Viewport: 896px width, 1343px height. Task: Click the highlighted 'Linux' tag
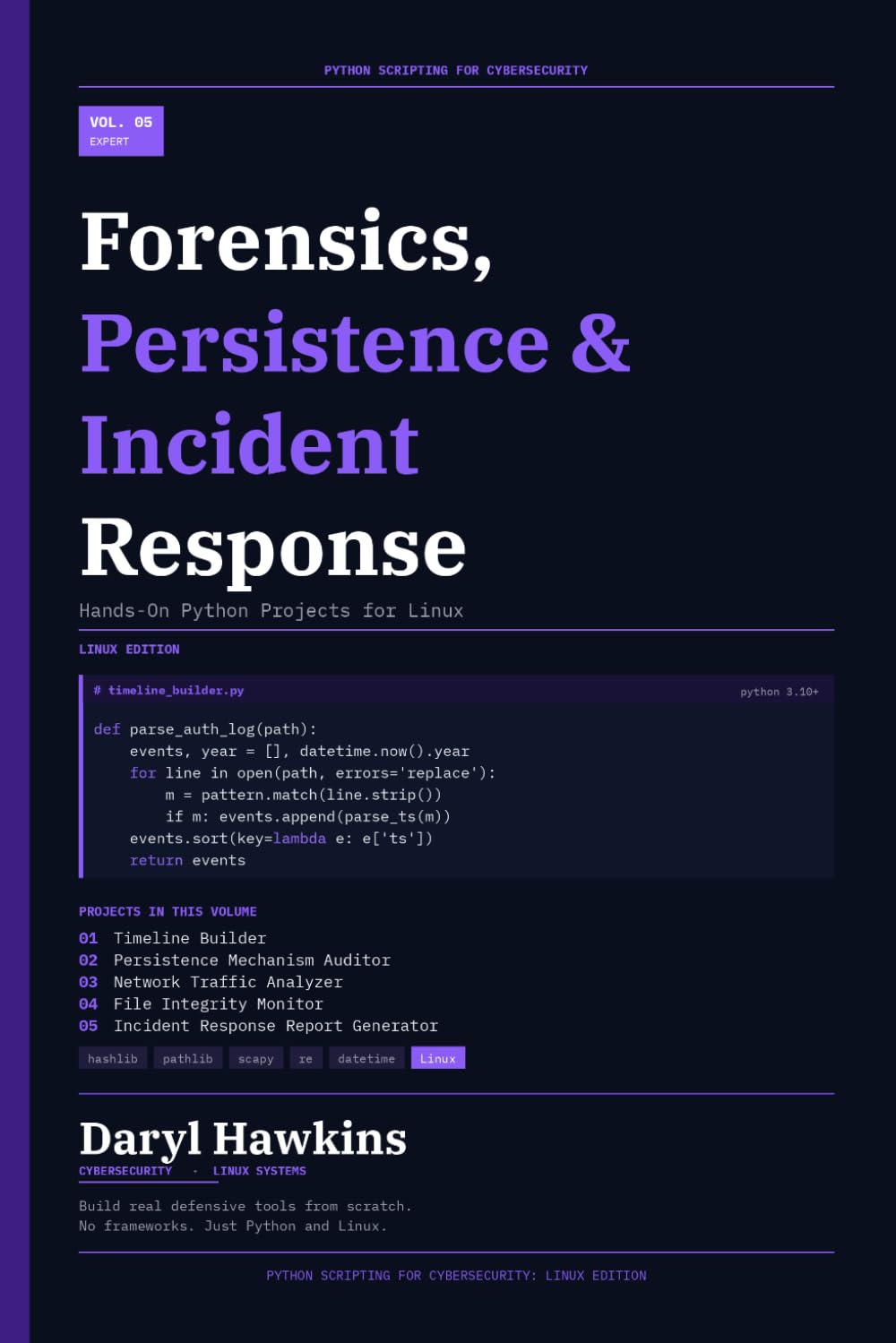click(x=438, y=1058)
